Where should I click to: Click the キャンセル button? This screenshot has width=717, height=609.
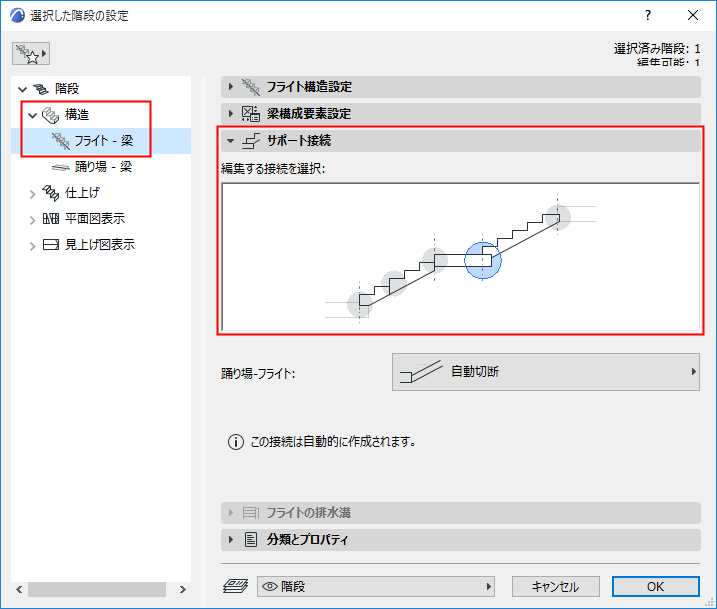point(556,587)
